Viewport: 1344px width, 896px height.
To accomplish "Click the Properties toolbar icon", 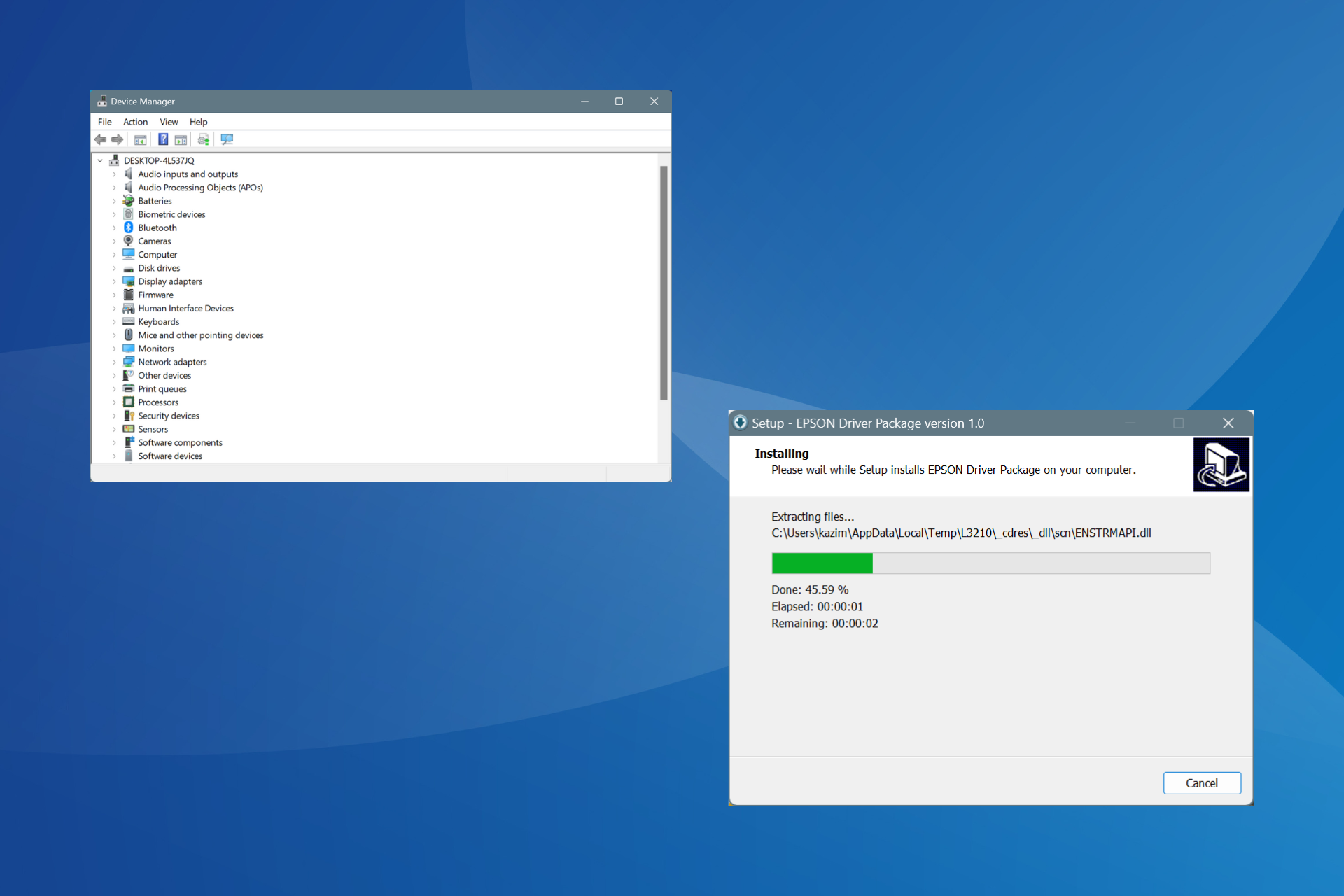I will point(181,139).
